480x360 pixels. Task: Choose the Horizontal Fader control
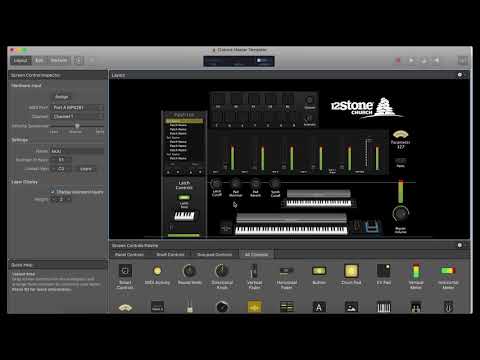286,276
